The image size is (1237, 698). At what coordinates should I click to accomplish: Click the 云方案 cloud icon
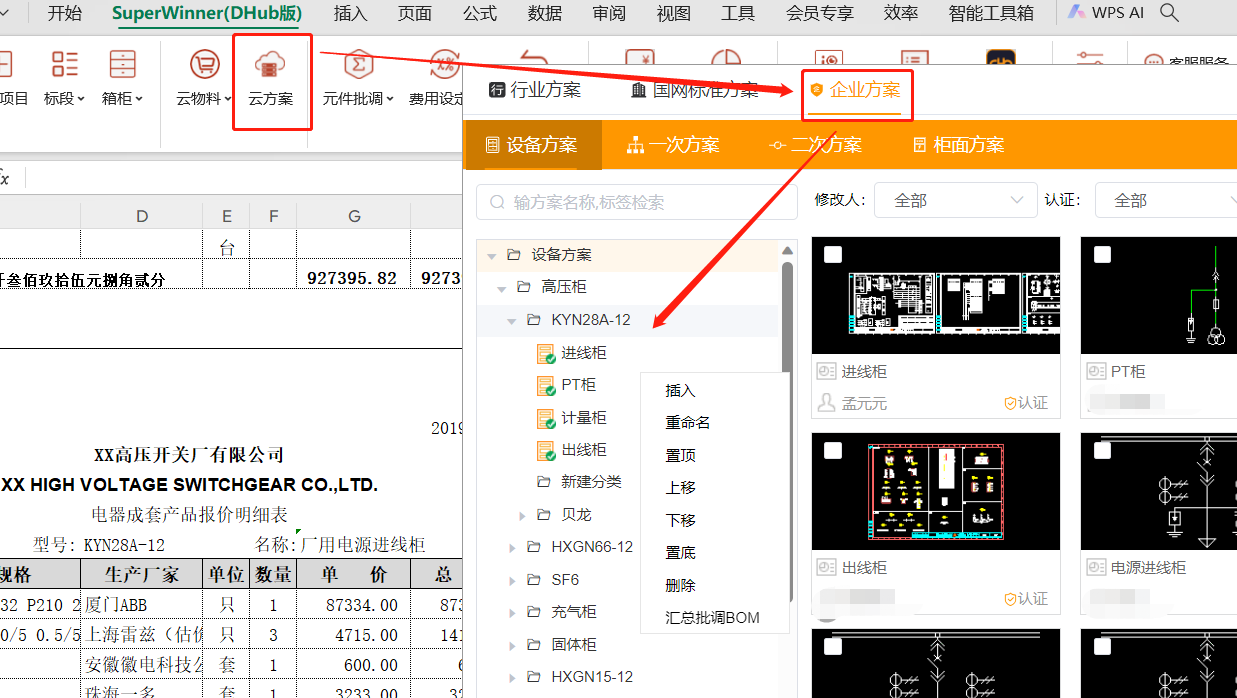272,65
